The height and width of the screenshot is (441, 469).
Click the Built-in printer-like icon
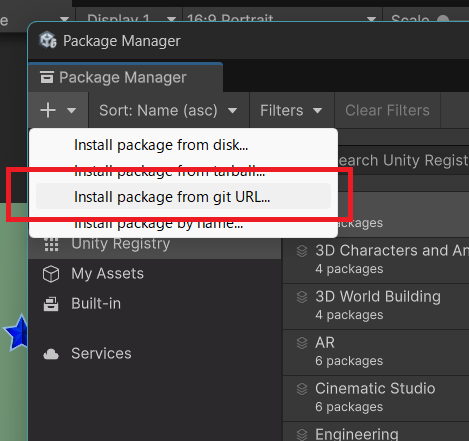click(x=51, y=304)
